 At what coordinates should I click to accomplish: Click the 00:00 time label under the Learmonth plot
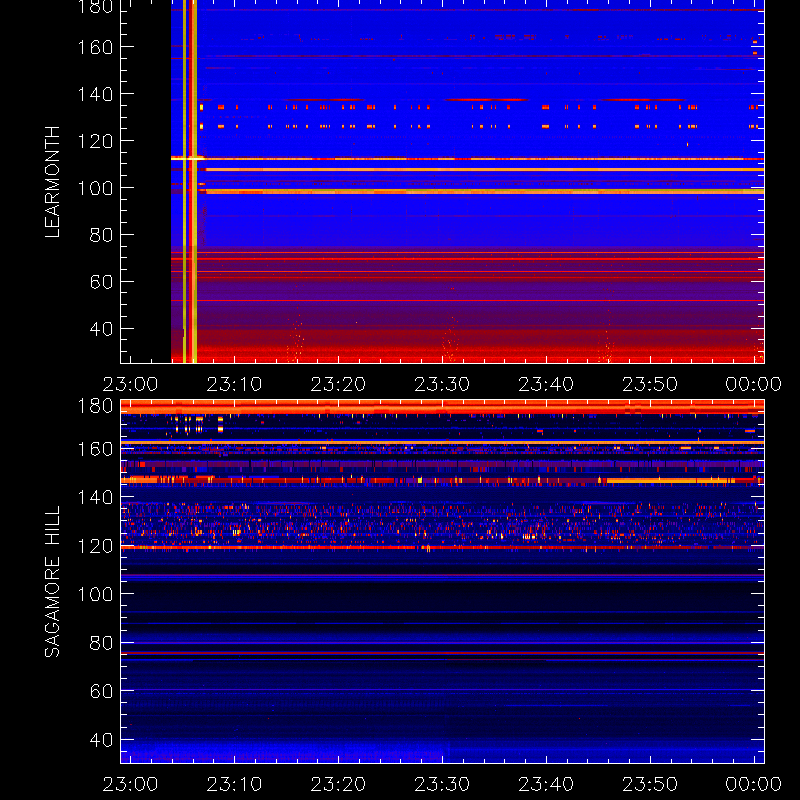pyautogui.click(x=754, y=384)
